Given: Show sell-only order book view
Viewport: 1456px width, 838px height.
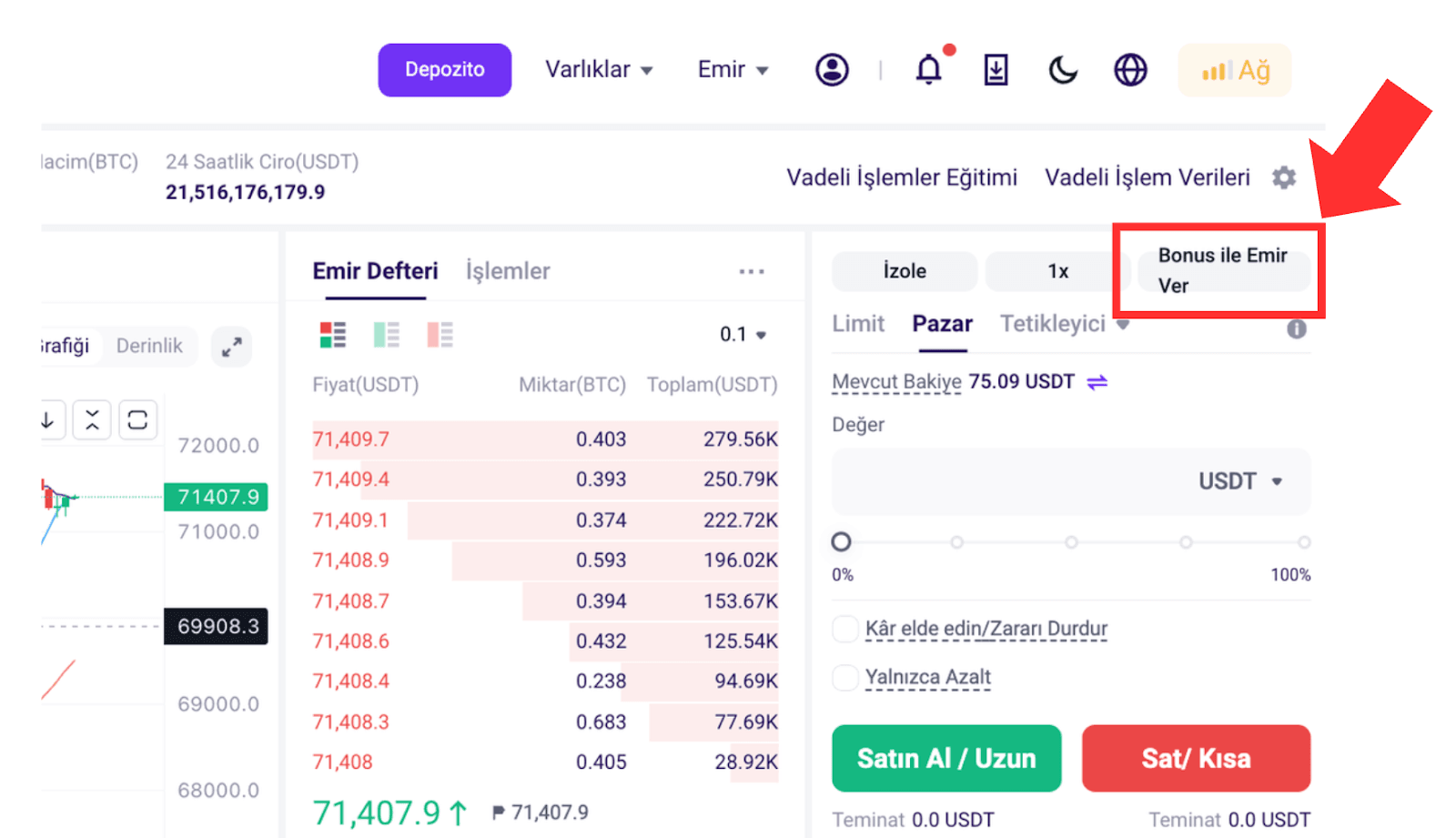Looking at the screenshot, I should click(x=440, y=335).
